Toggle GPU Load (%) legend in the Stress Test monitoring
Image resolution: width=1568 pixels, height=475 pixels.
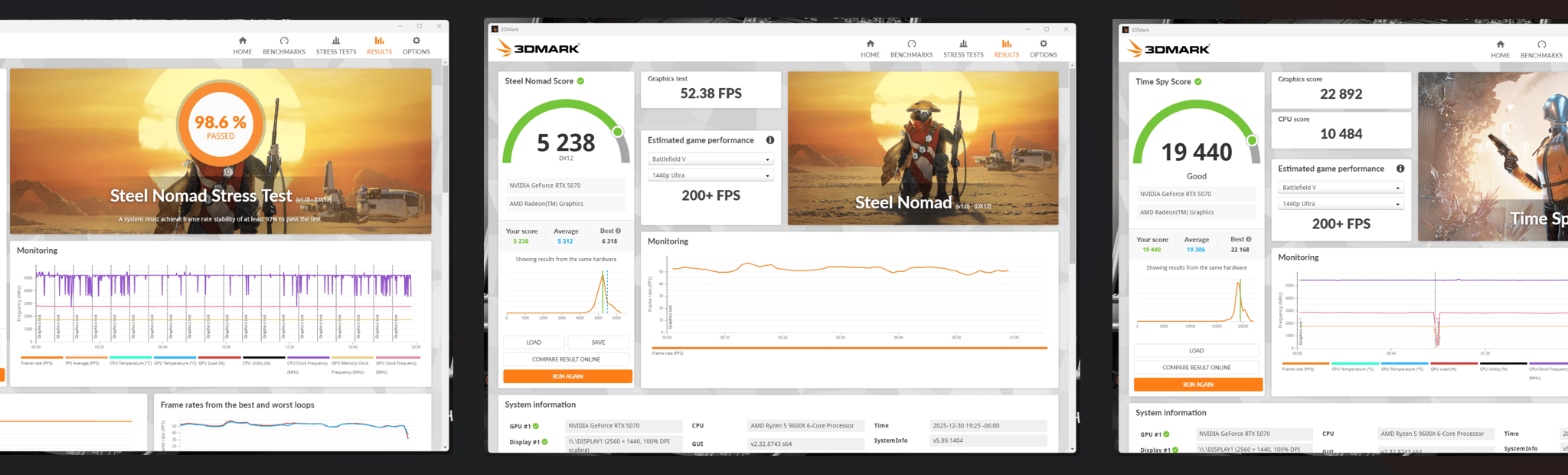click(219, 361)
